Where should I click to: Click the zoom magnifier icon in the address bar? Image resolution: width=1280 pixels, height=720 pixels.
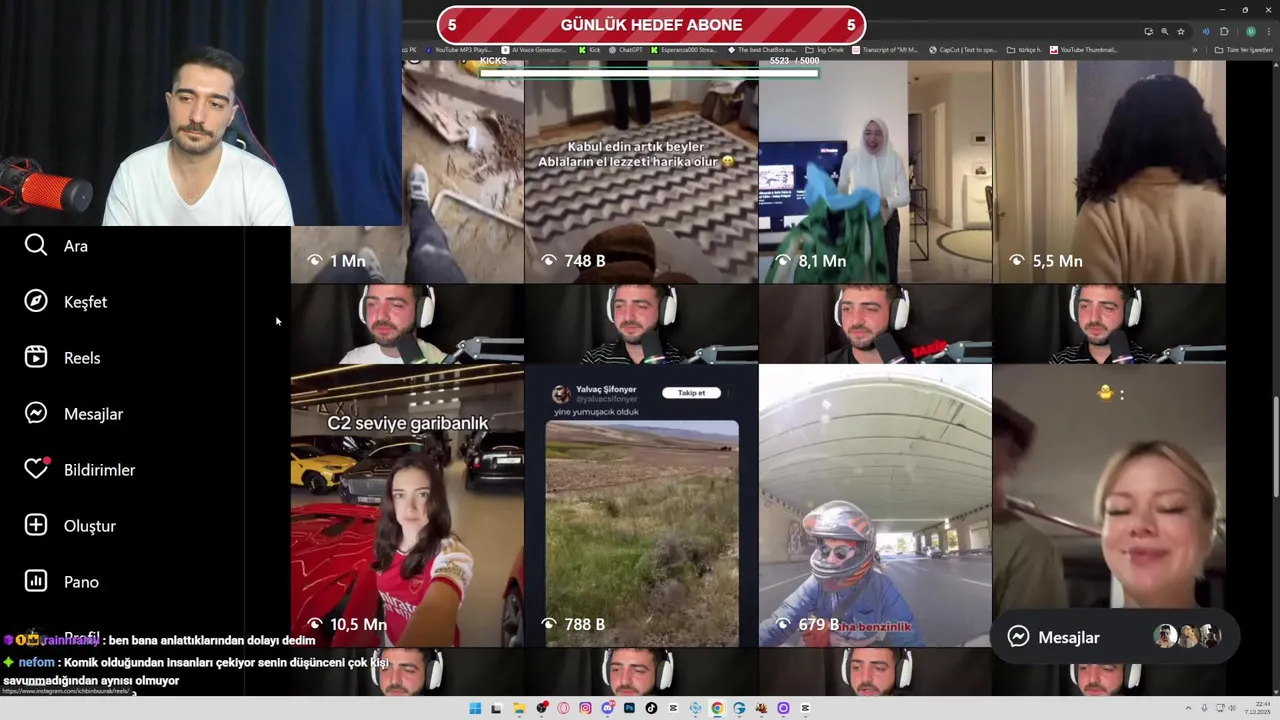point(1164,31)
